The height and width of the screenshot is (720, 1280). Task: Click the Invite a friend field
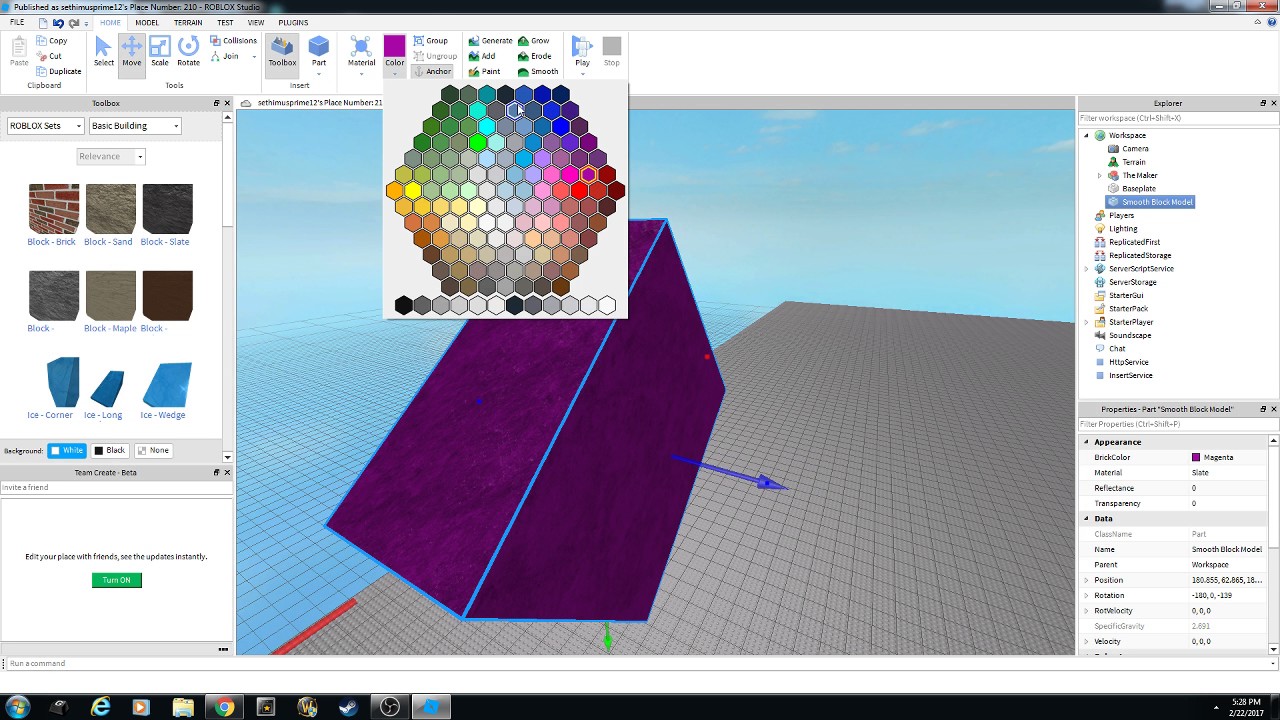click(116, 487)
